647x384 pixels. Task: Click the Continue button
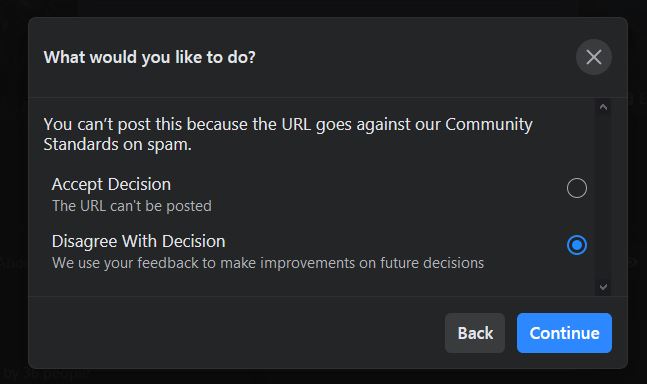(x=564, y=333)
